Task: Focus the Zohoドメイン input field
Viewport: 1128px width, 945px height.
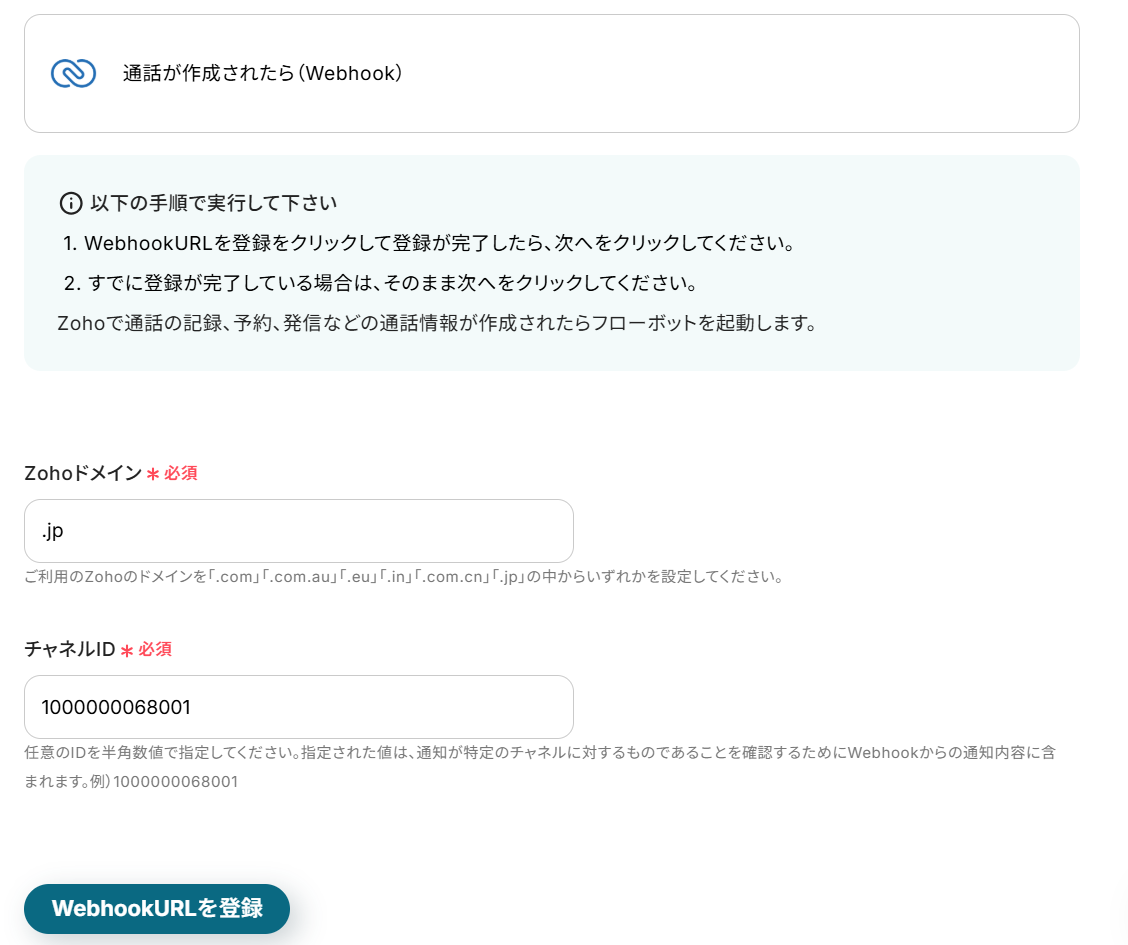Action: pos(299,531)
